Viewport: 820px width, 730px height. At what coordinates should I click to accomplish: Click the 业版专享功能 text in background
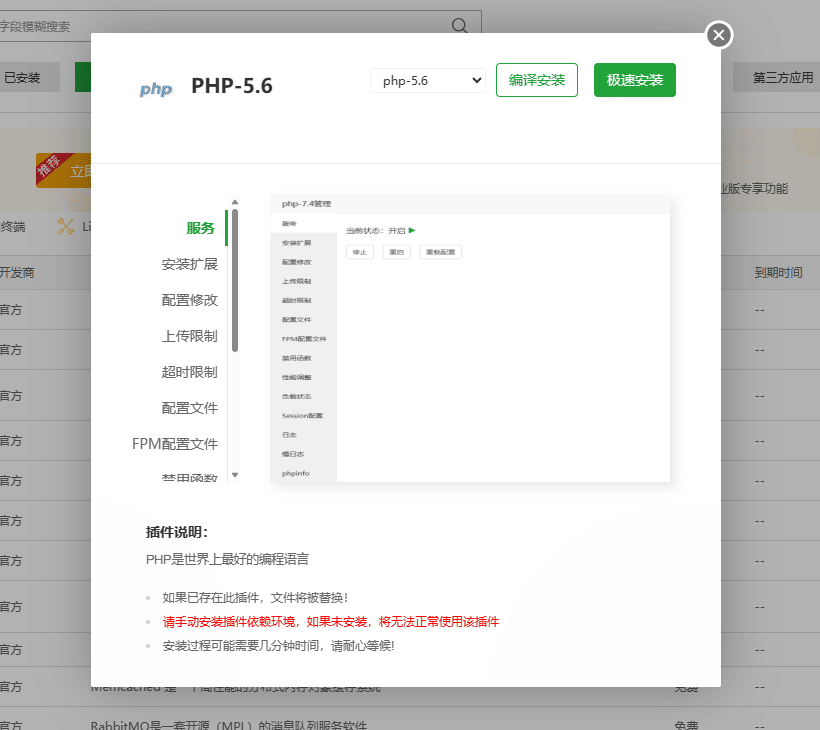754,189
